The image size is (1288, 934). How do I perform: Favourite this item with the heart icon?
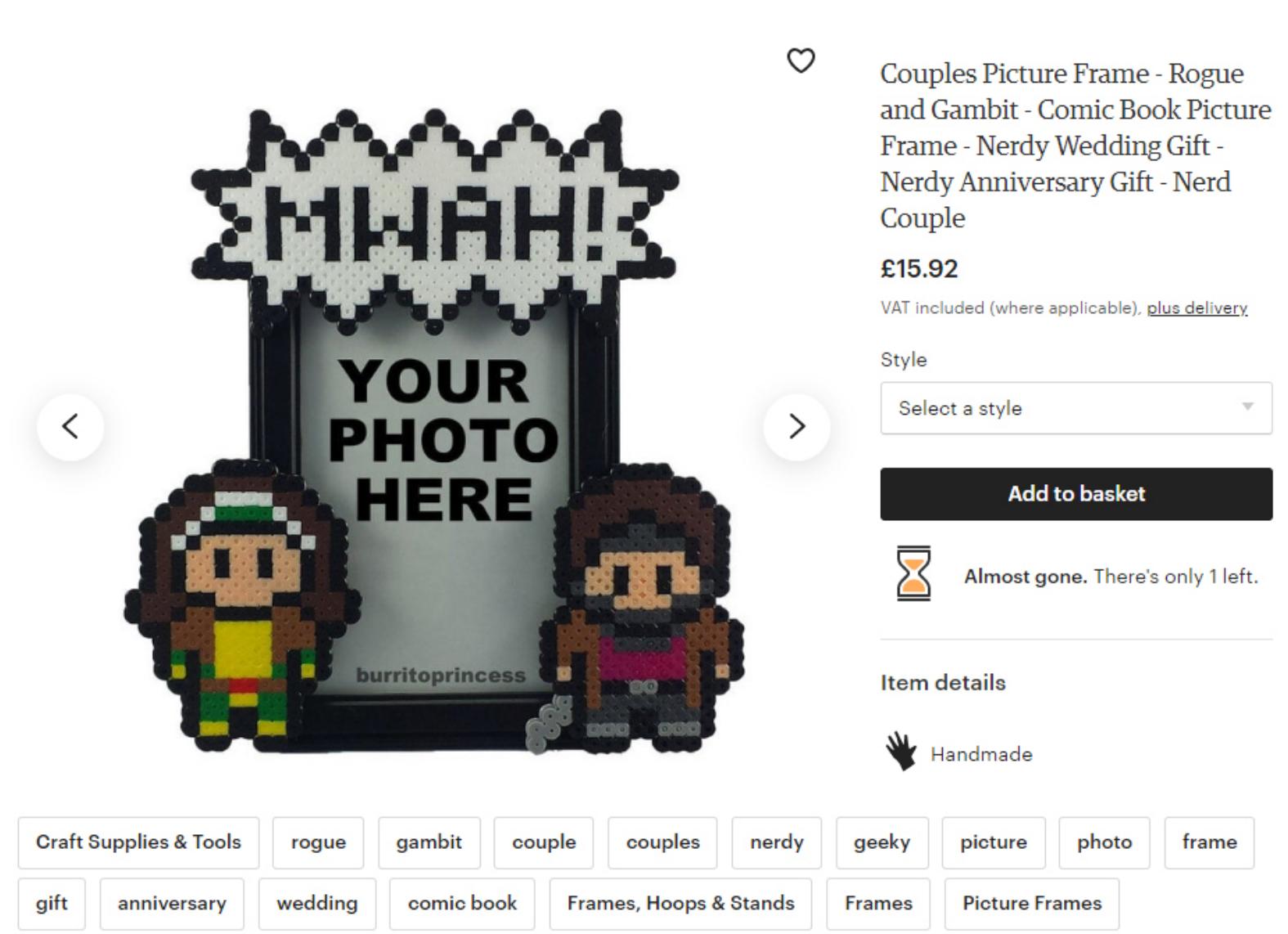pyautogui.click(x=801, y=61)
